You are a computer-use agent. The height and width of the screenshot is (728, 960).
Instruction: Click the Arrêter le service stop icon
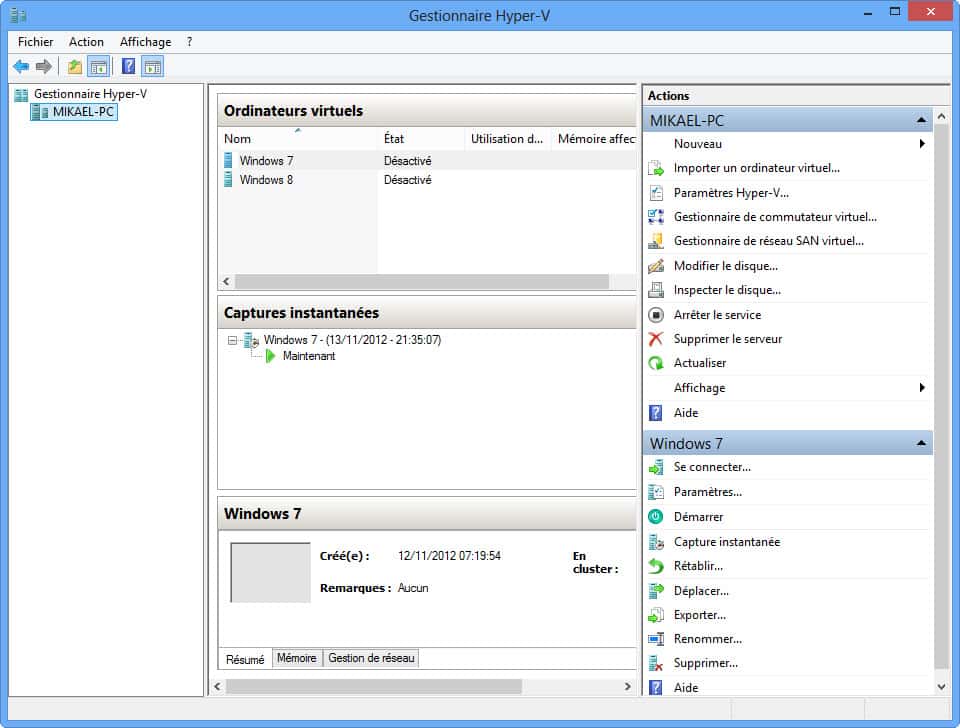pyautogui.click(x=656, y=315)
